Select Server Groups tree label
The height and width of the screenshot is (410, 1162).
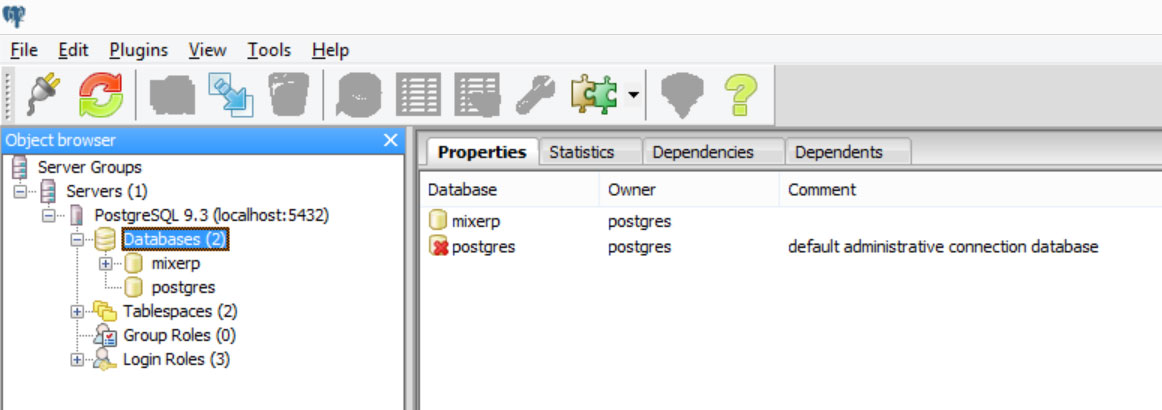point(90,168)
